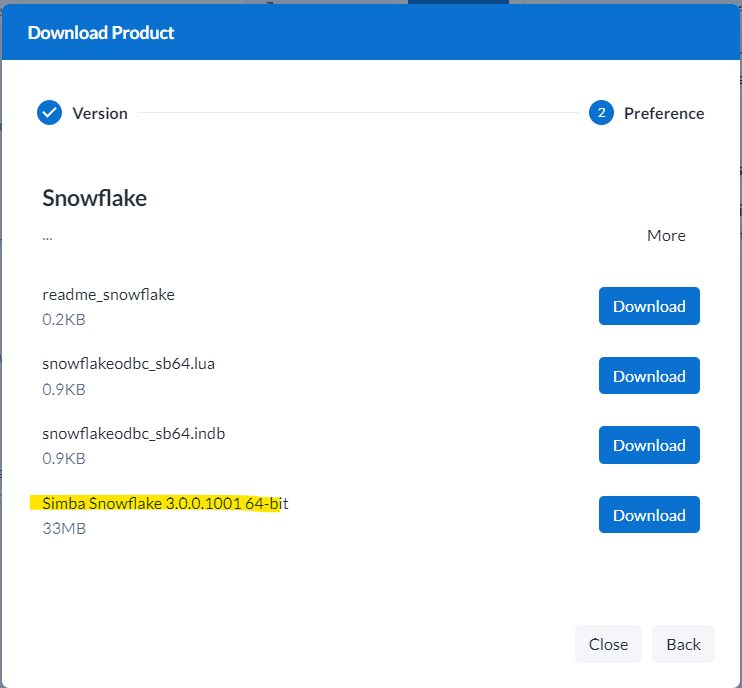Download the snowflakeodbc_sb64.lua file
The width and height of the screenshot is (742, 688).
coord(649,376)
